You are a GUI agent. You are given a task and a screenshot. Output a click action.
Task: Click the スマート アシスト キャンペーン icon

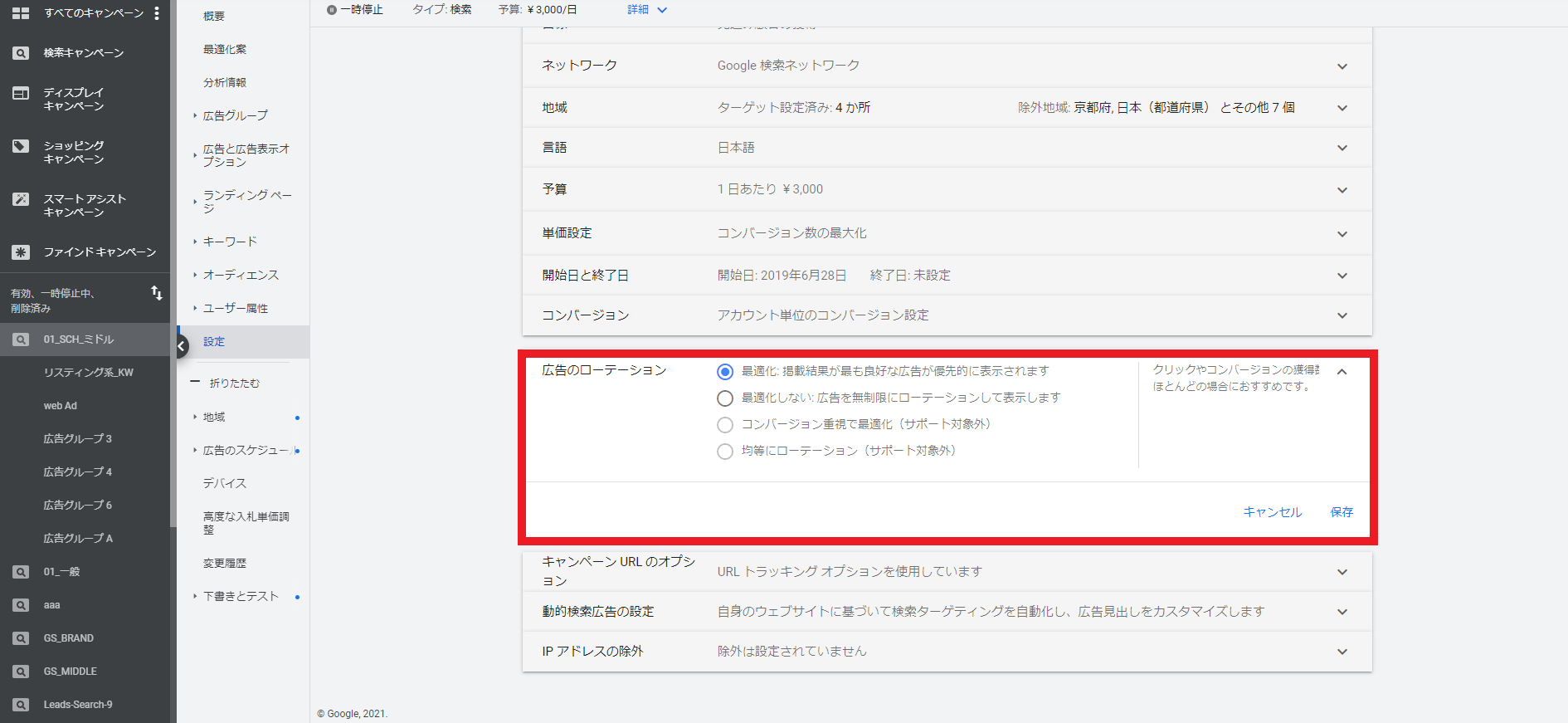pyautogui.click(x=21, y=199)
